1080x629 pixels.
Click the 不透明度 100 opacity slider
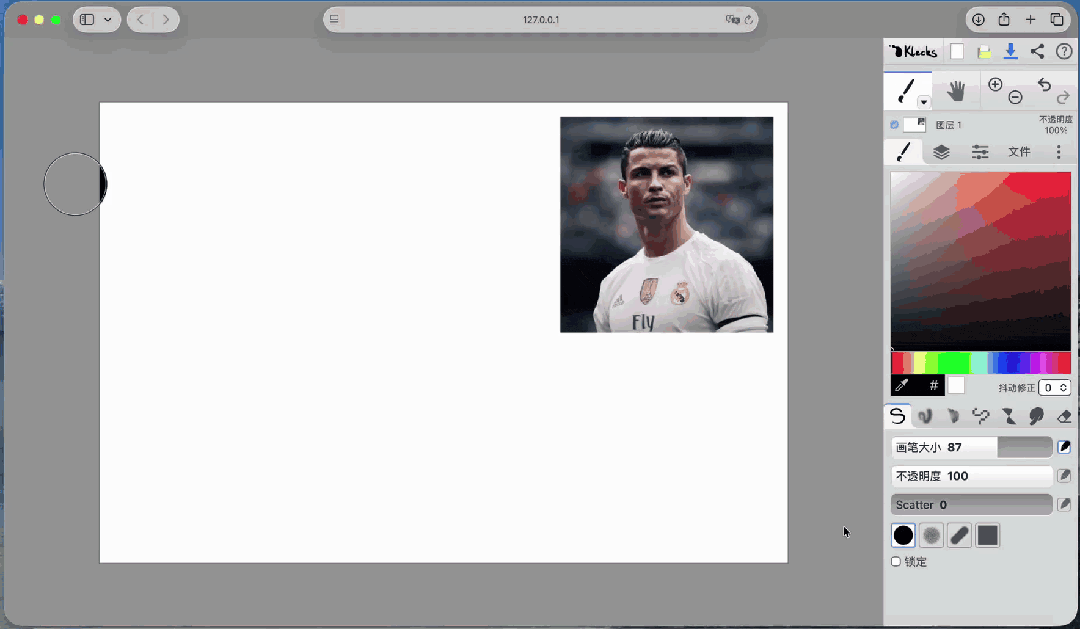click(x=972, y=476)
